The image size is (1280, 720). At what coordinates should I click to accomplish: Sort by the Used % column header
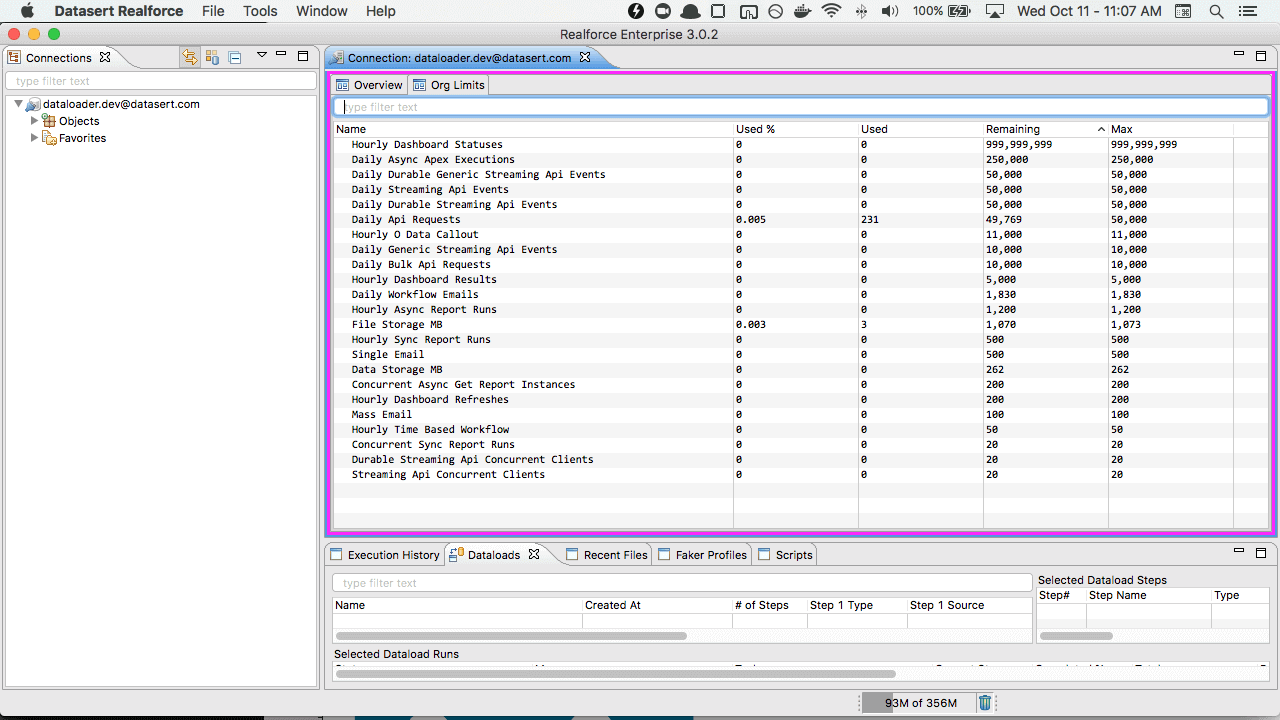pos(796,129)
